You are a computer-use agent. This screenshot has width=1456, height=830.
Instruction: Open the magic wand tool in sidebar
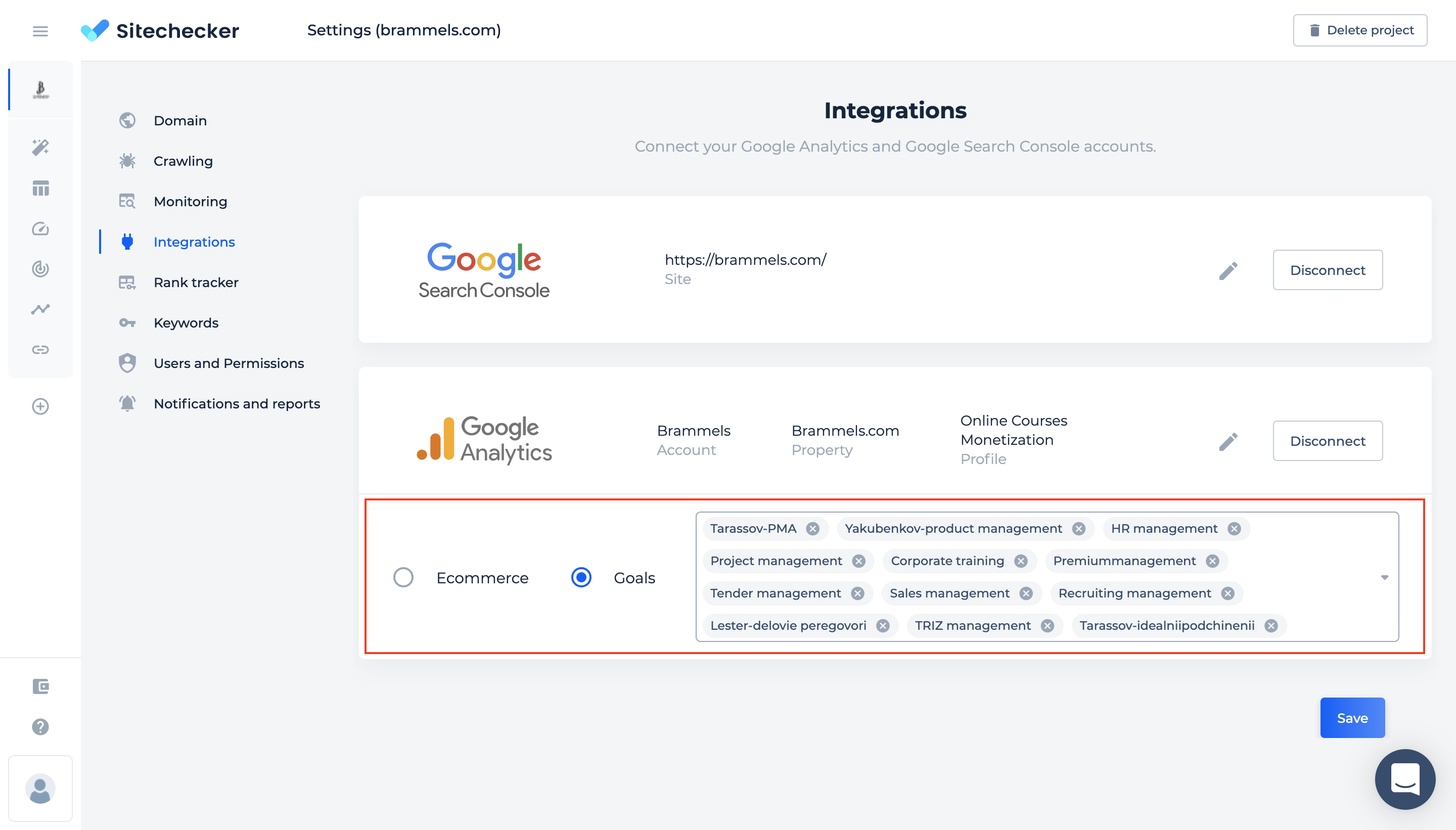(x=40, y=147)
